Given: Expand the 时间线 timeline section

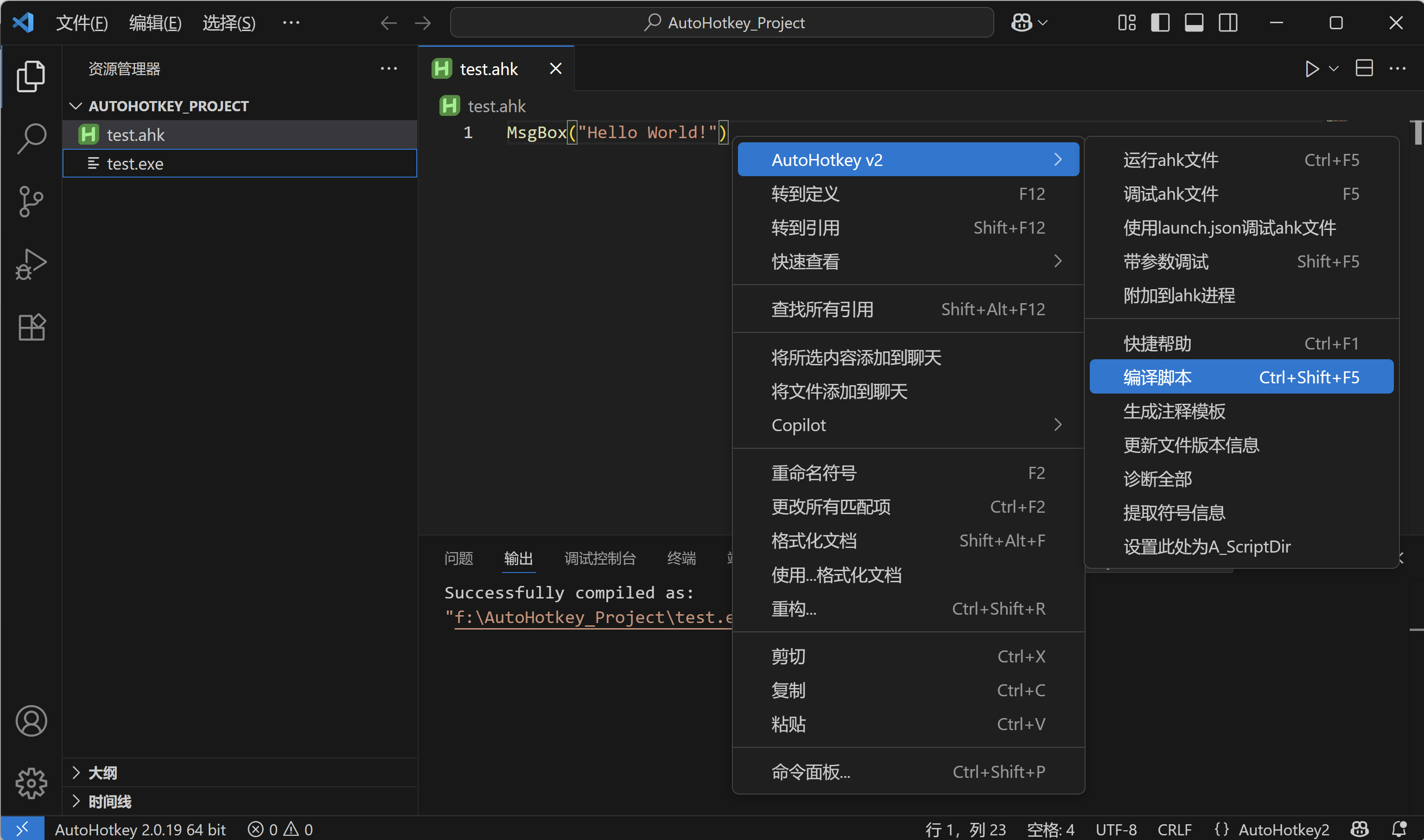Looking at the screenshot, I should [x=76, y=802].
